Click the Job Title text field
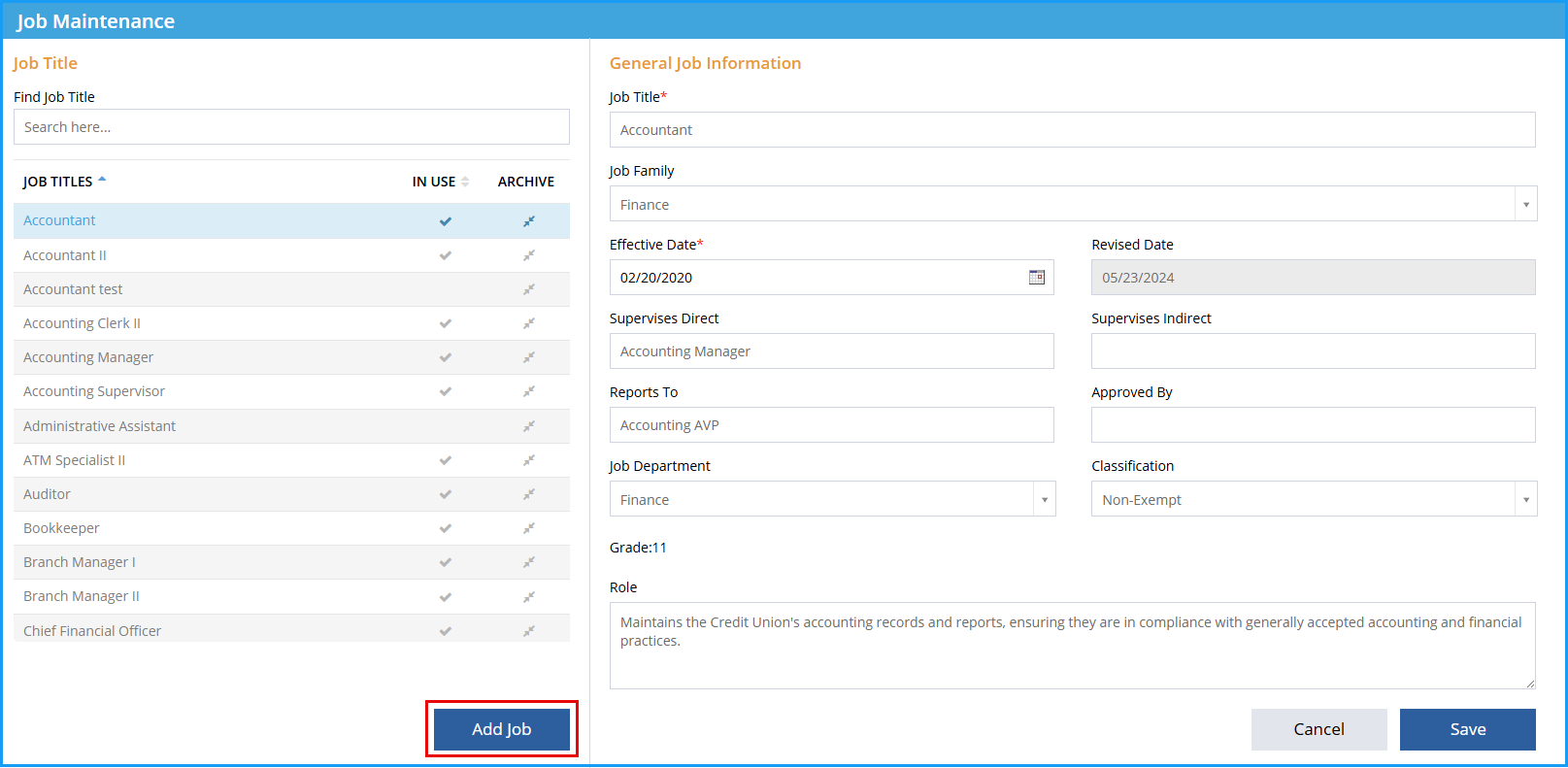The width and height of the screenshot is (1568, 768). pos(1073,130)
